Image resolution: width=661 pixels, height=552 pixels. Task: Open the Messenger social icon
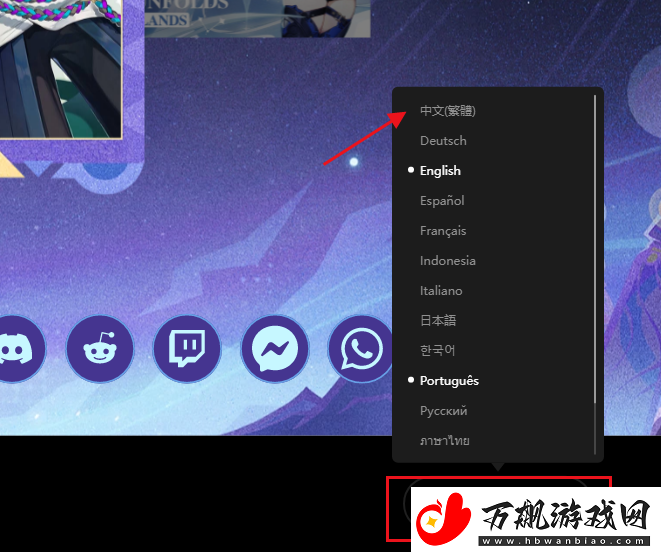click(x=275, y=349)
